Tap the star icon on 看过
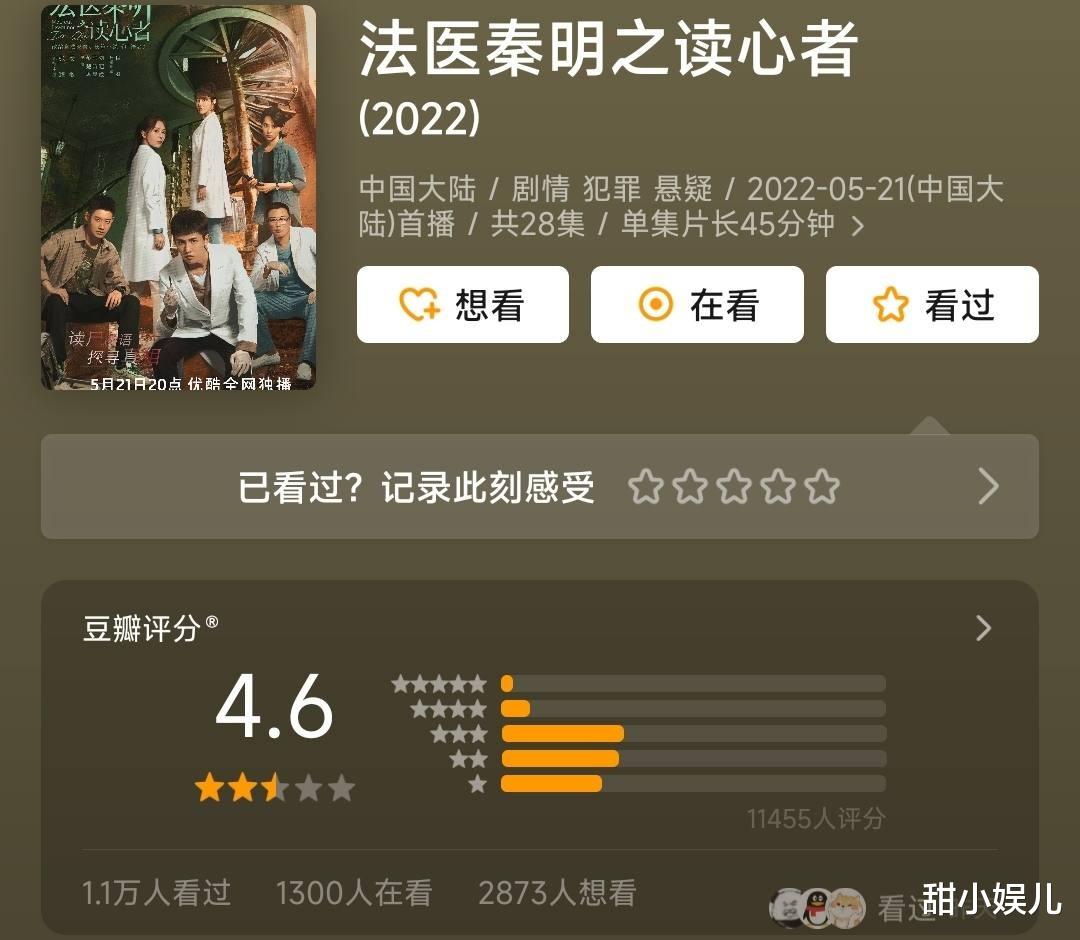 coord(890,304)
